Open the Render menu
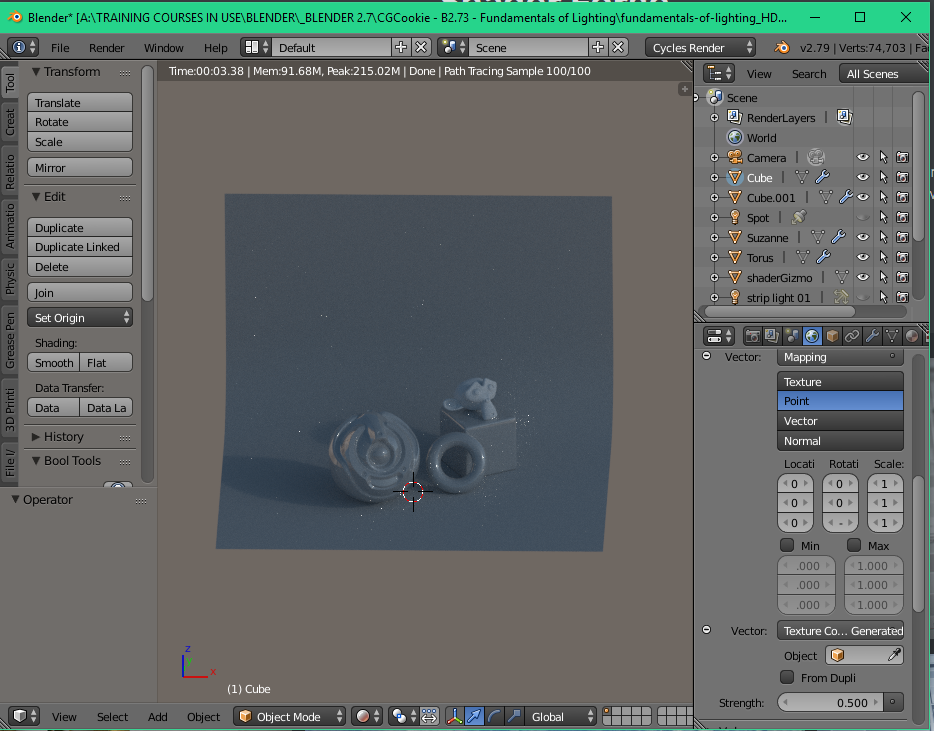Viewport: 934px width, 731px height. click(106, 46)
